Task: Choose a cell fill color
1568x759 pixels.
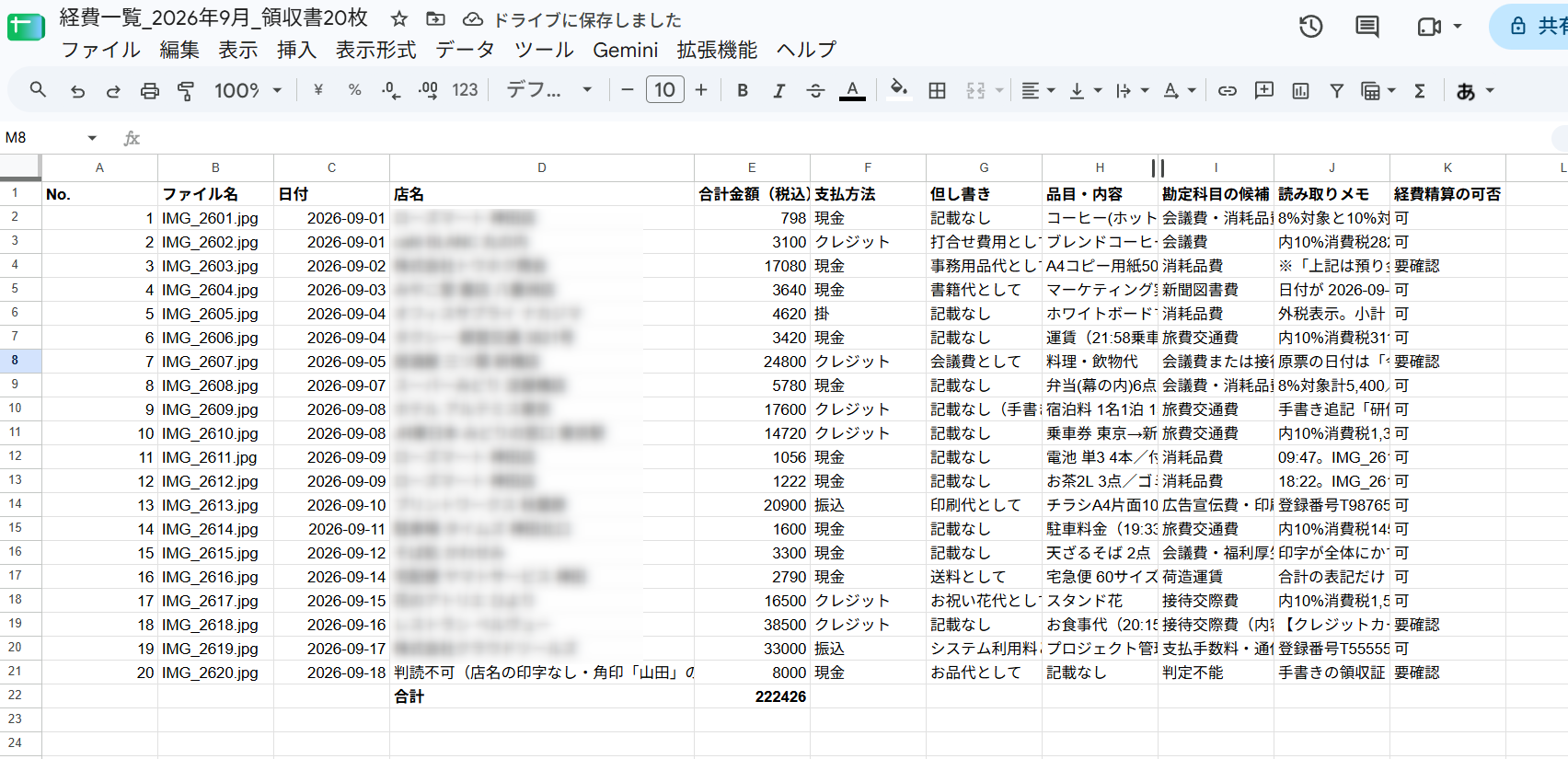Action: coord(899,89)
